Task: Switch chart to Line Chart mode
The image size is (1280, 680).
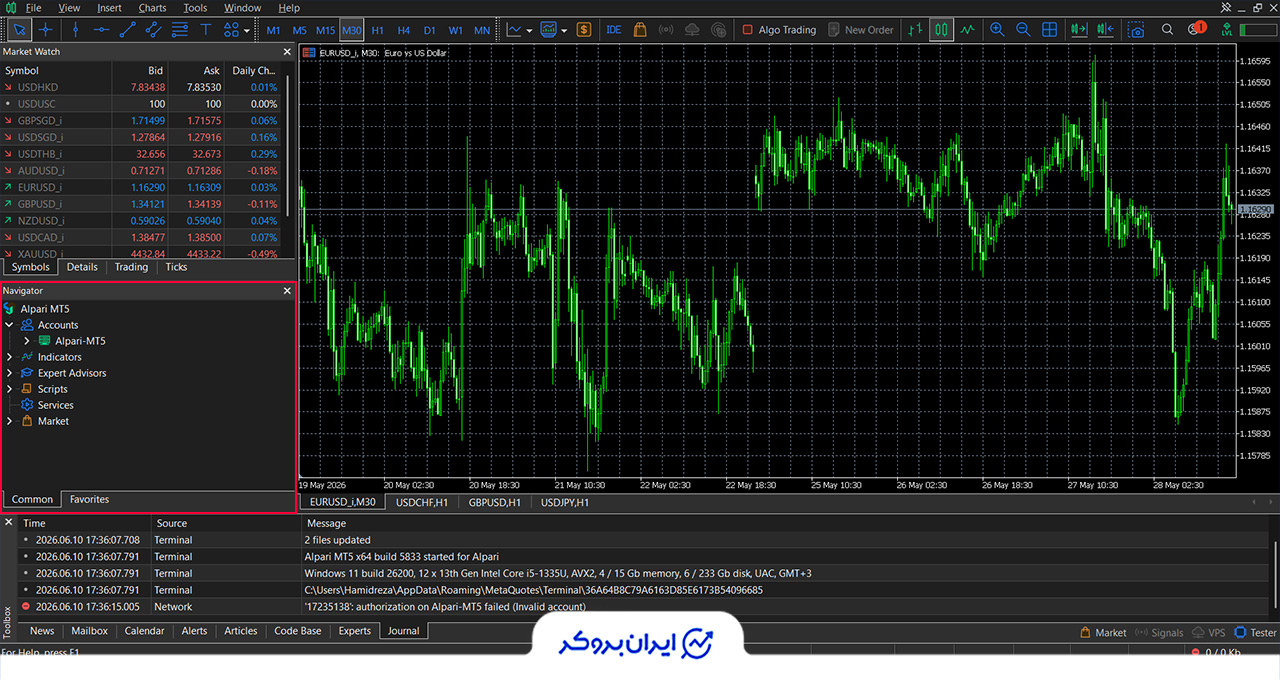Action: [967, 30]
